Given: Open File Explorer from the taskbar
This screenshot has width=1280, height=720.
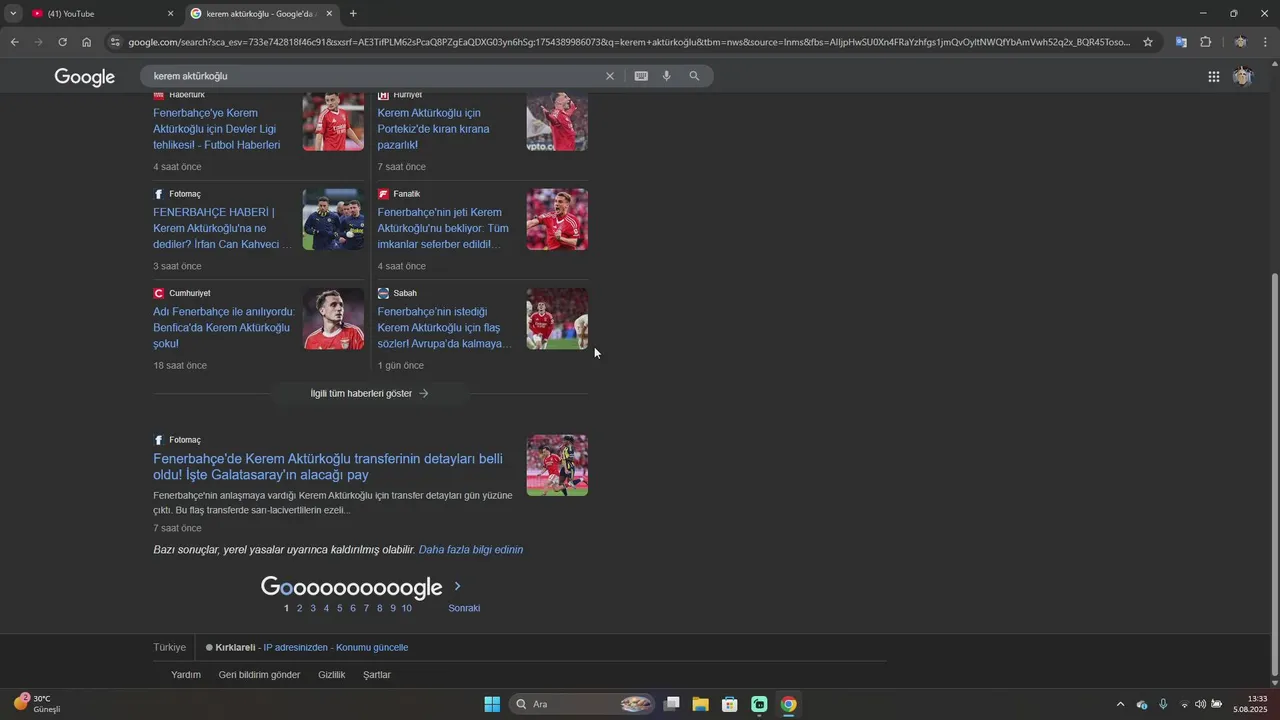Looking at the screenshot, I should [x=701, y=704].
